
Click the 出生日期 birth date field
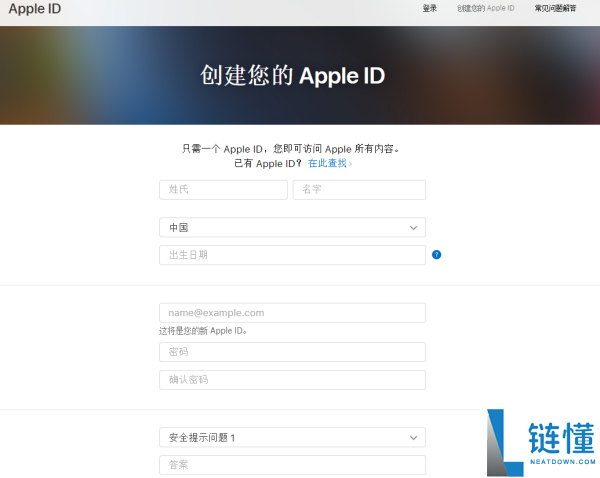tap(292, 255)
